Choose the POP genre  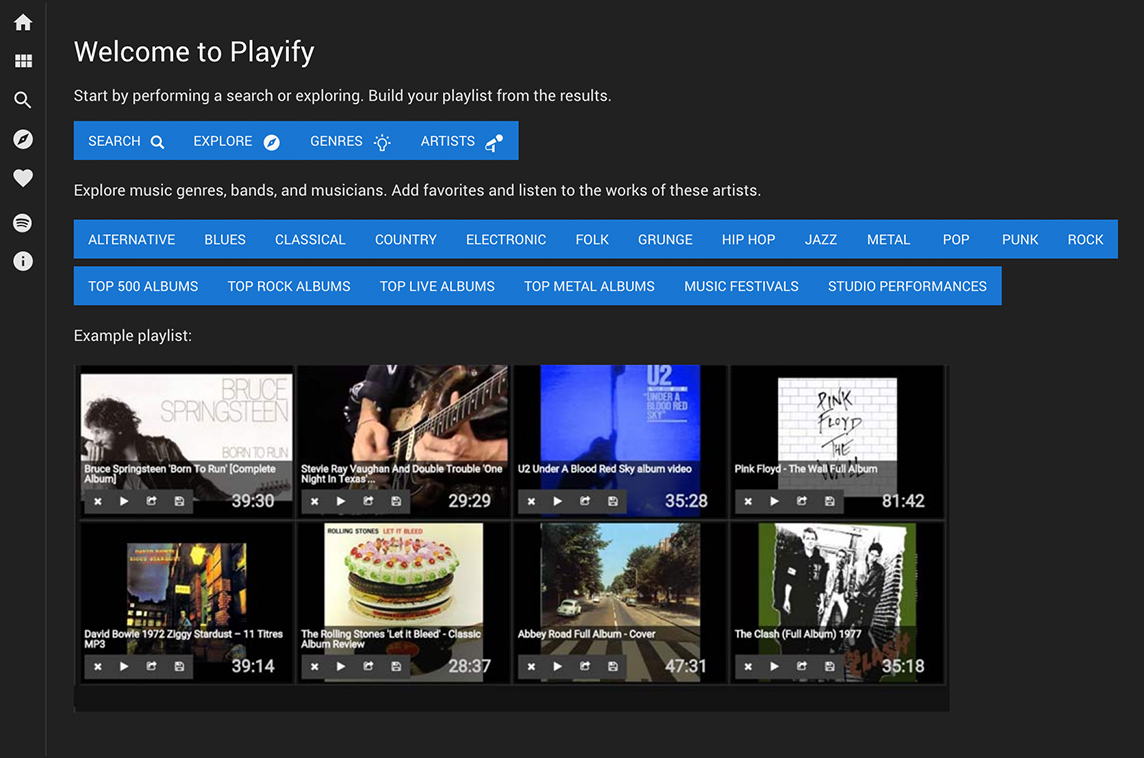click(956, 239)
